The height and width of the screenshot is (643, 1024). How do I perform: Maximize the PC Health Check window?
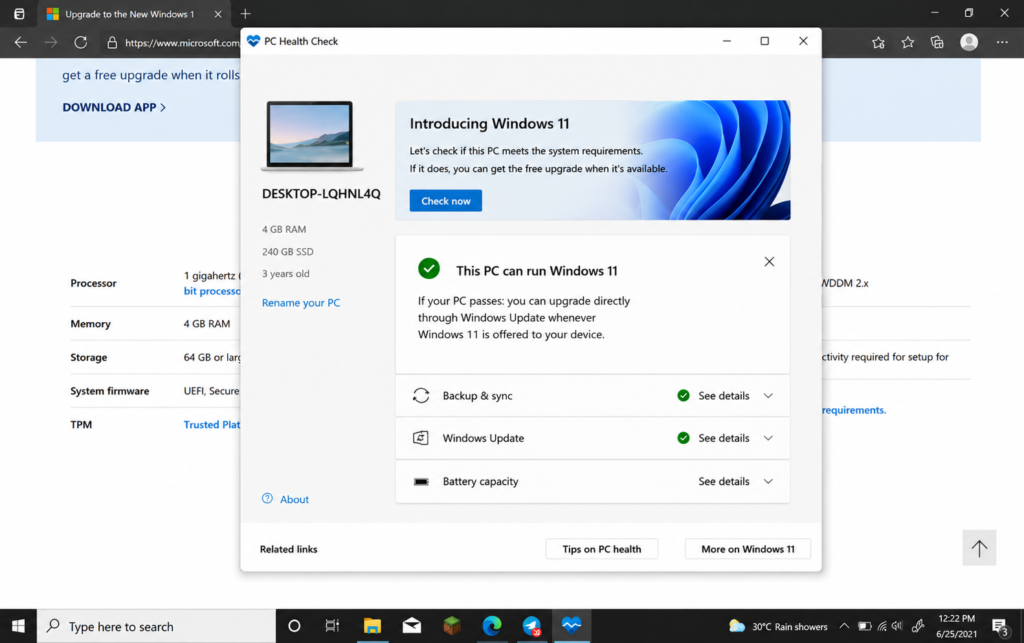pos(765,41)
